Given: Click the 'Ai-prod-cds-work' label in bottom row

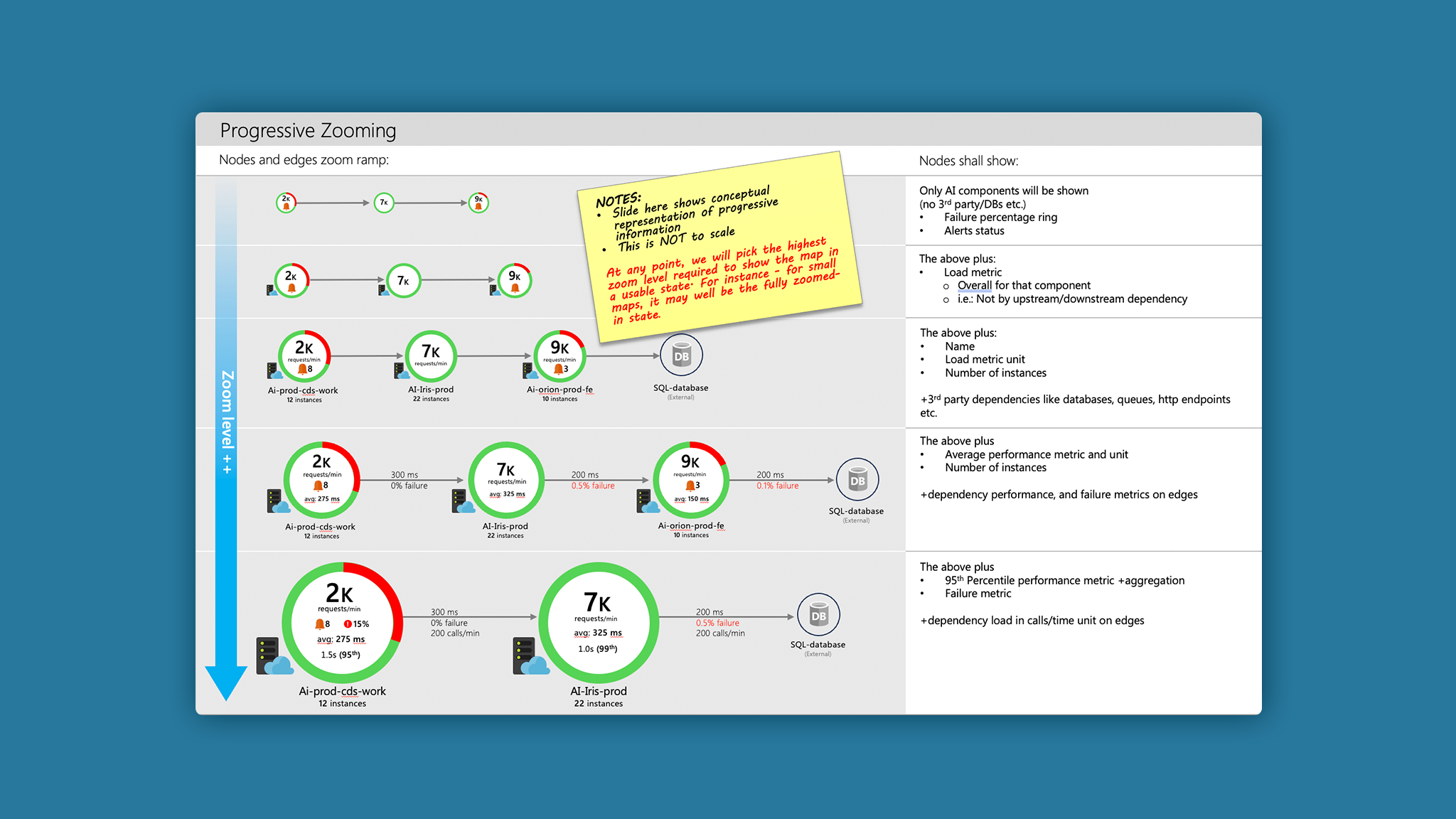Looking at the screenshot, I should coord(342,691).
